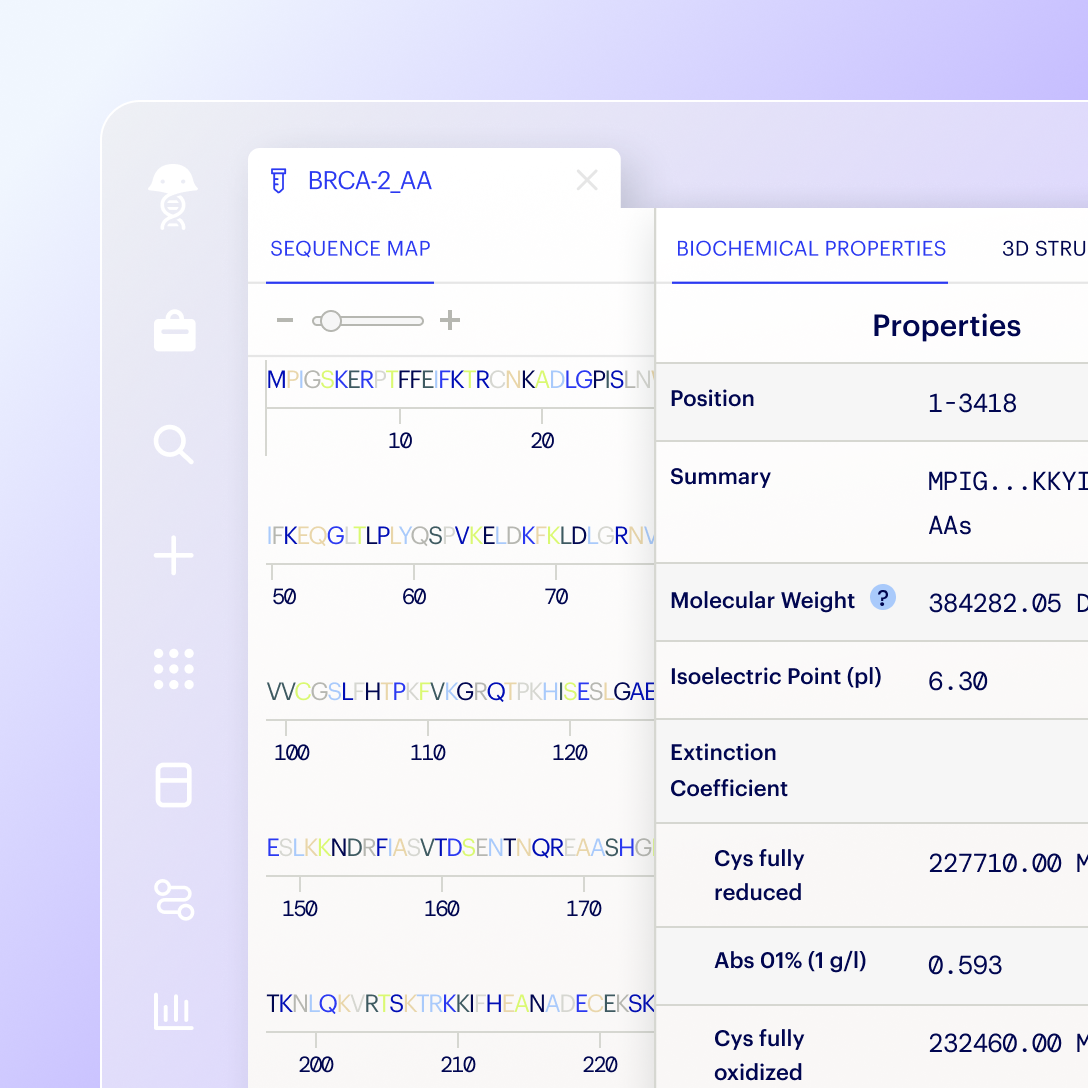Screen dimensions: 1088x1088
Task: Select the BIOCHEMICAL PROPERTIES tab
Action: (x=810, y=249)
